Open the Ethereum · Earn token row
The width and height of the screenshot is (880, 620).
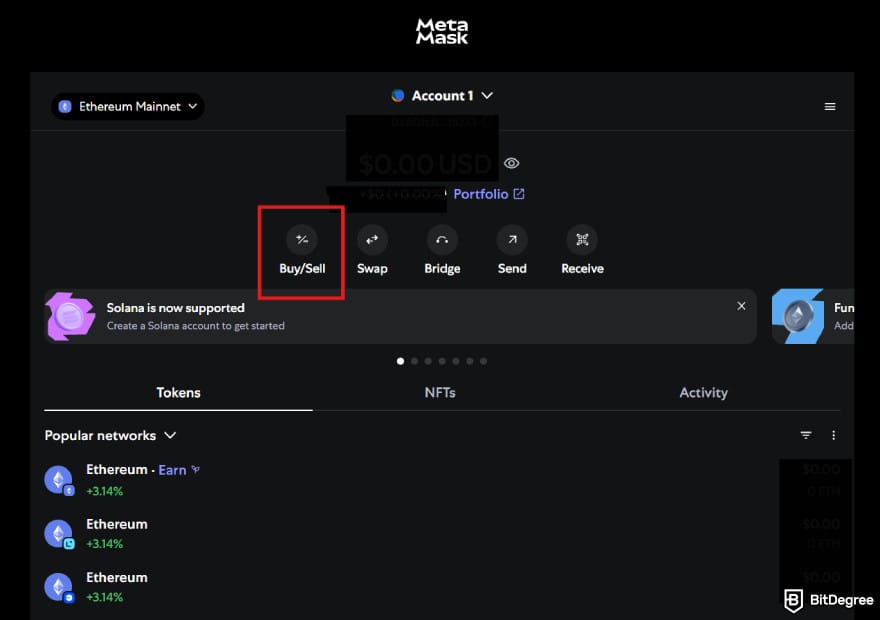(x=442, y=480)
